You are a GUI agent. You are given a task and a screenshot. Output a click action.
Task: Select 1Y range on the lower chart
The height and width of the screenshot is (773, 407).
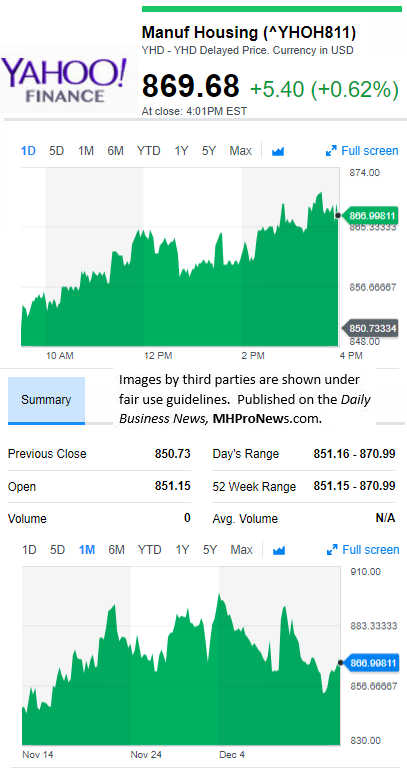[x=182, y=549]
